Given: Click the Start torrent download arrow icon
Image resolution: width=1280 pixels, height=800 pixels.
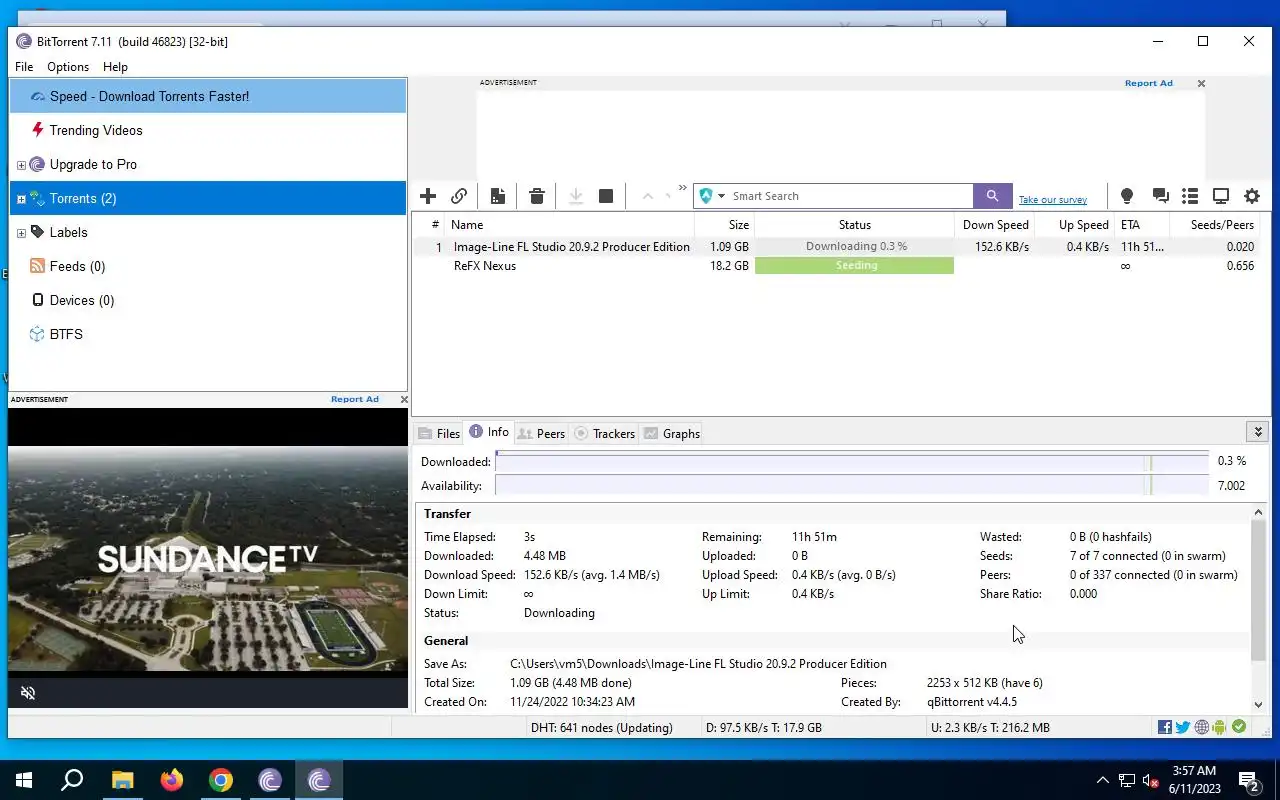Looking at the screenshot, I should [576, 196].
